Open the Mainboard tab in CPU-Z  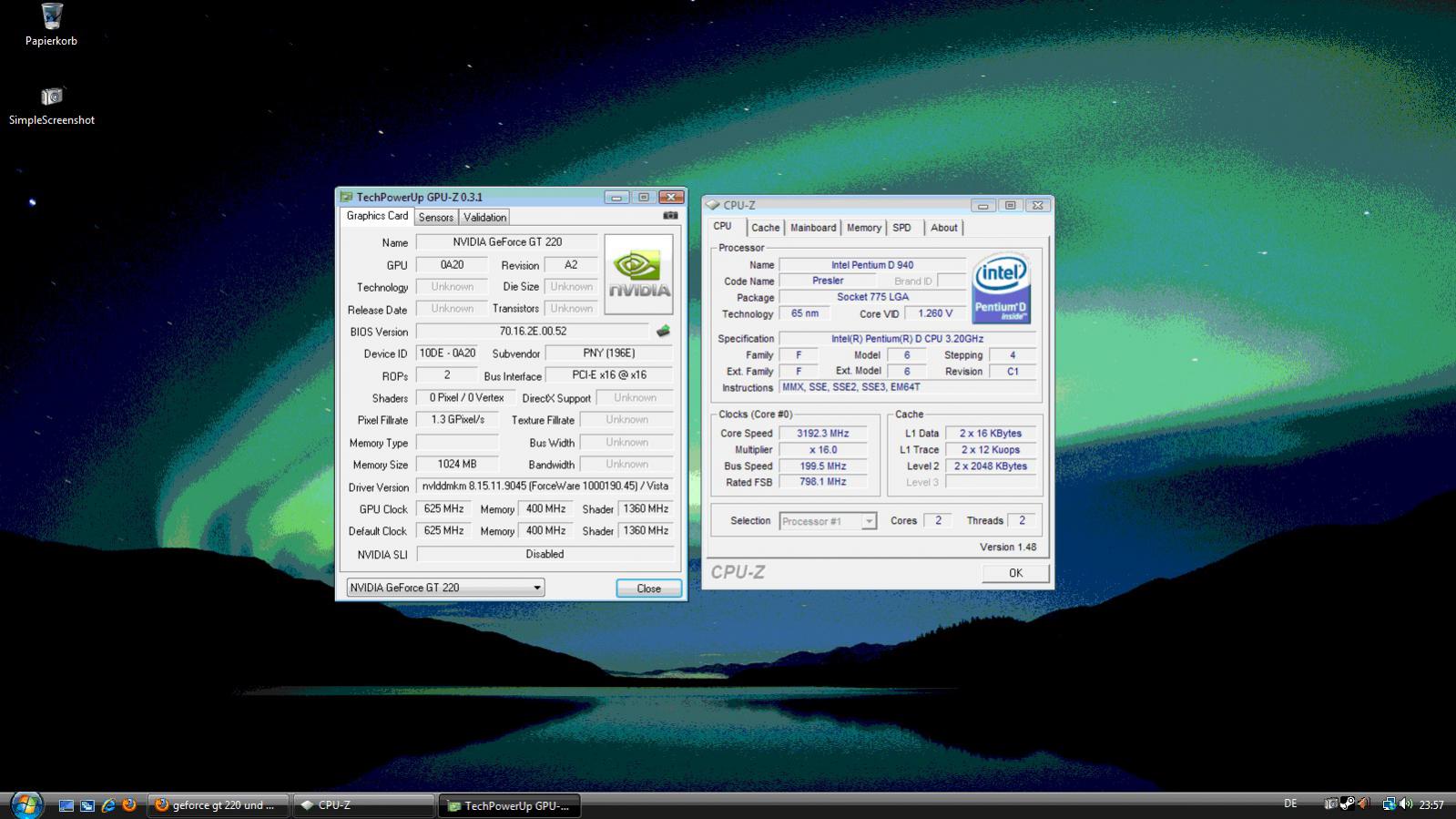tap(812, 228)
